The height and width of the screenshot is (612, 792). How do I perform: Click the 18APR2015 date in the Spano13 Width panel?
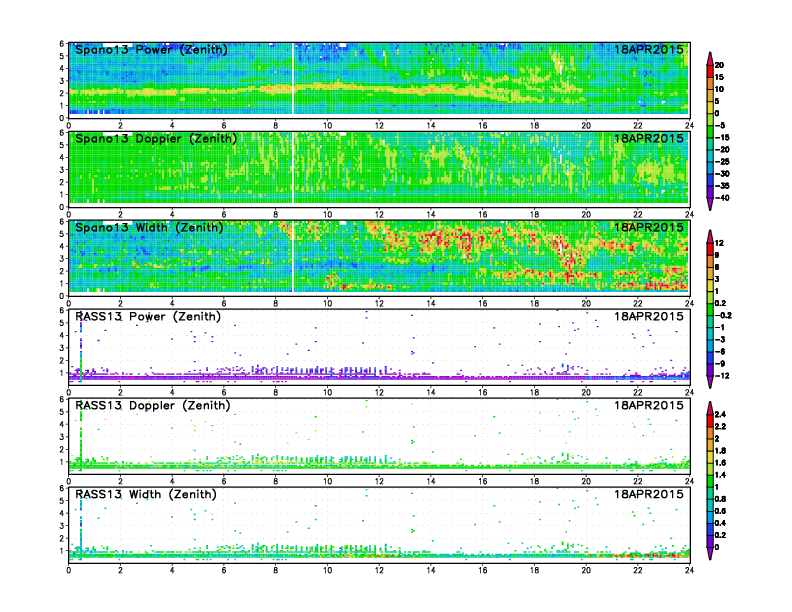pyautogui.click(x=649, y=227)
